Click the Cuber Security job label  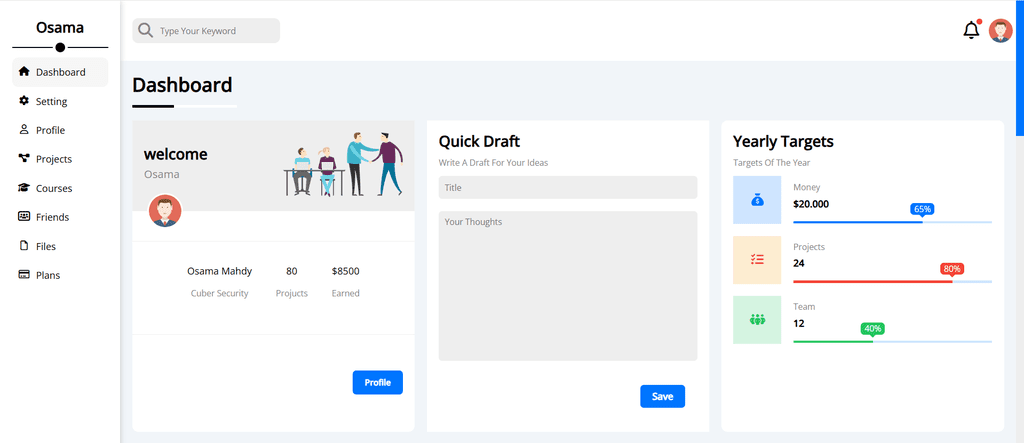(219, 293)
